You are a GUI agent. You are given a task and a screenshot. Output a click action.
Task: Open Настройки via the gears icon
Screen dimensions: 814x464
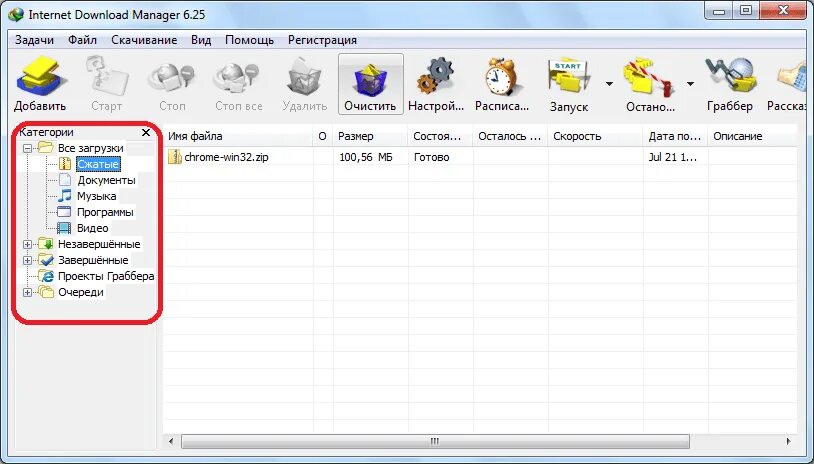pos(436,77)
